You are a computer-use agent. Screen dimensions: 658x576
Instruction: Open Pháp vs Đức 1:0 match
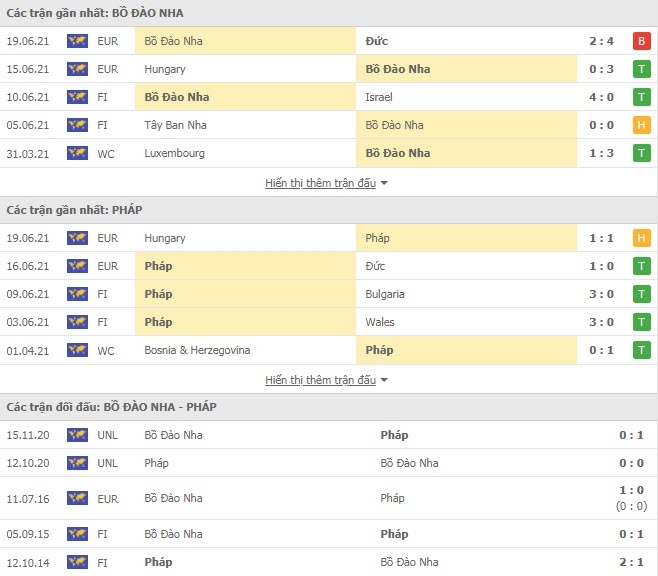click(x=329, y=266)
